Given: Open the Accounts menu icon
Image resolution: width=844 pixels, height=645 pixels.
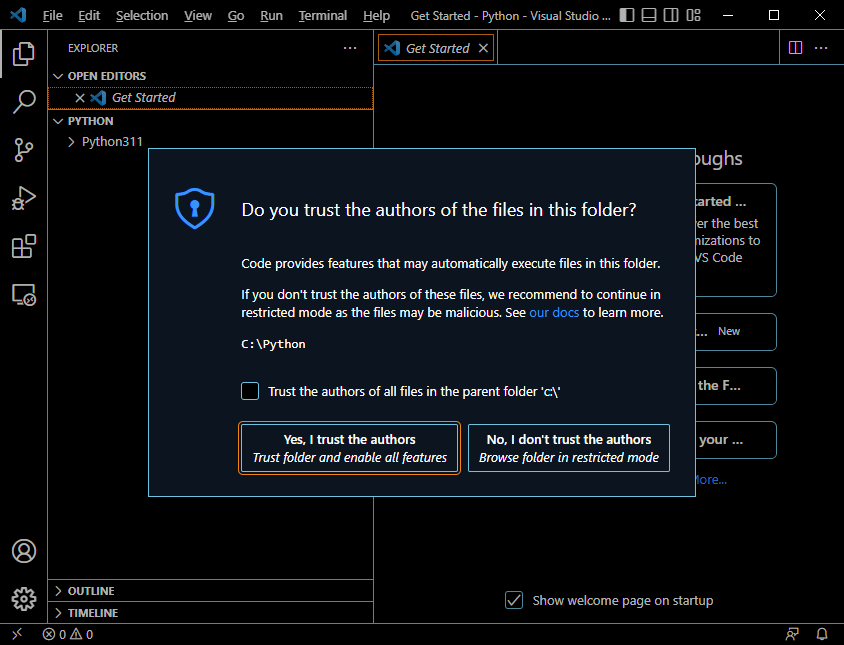Looking at the screenshot, I should [24, 551].
